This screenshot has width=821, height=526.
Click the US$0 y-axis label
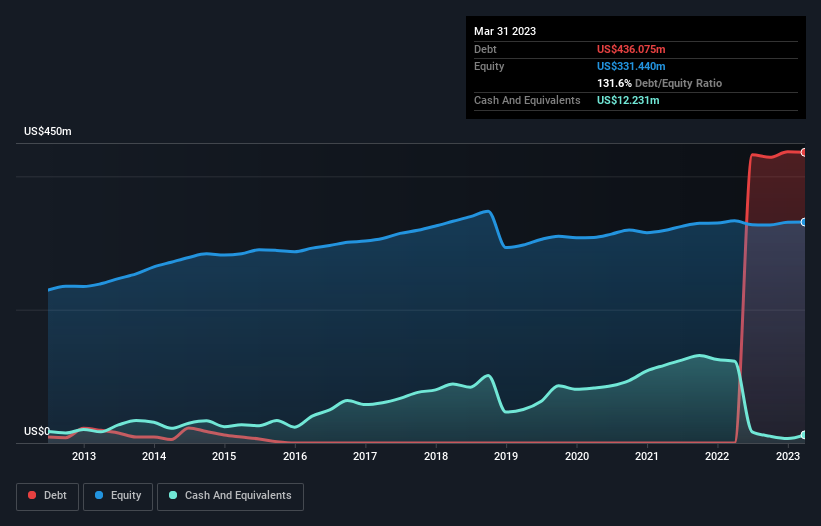coord(37,432)
